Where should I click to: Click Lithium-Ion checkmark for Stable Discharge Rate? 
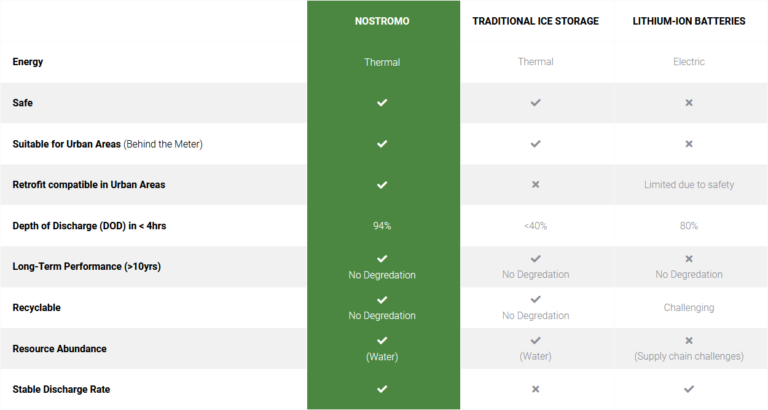[x=689, y=389]
